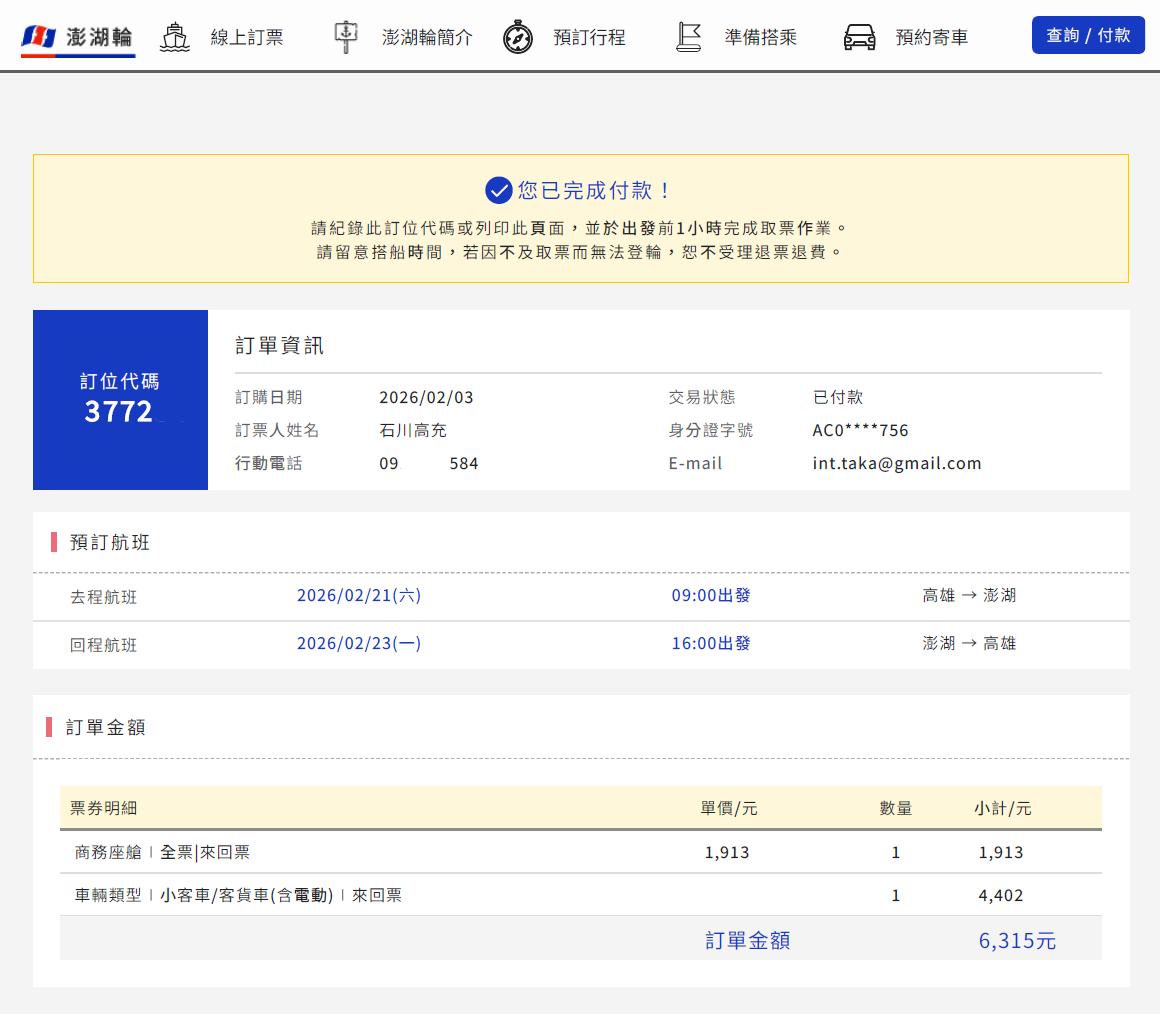Click the signpost icon for 澎湖輪簡介
This screenshot has width=1160, height=1014.
345,37
